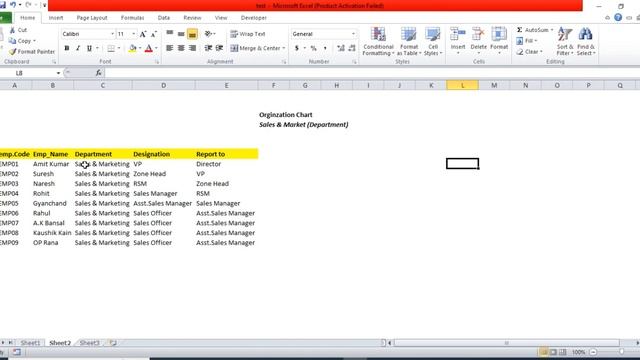Click Increase Decimal icon
640x360 pixels.
click(341, 48)
